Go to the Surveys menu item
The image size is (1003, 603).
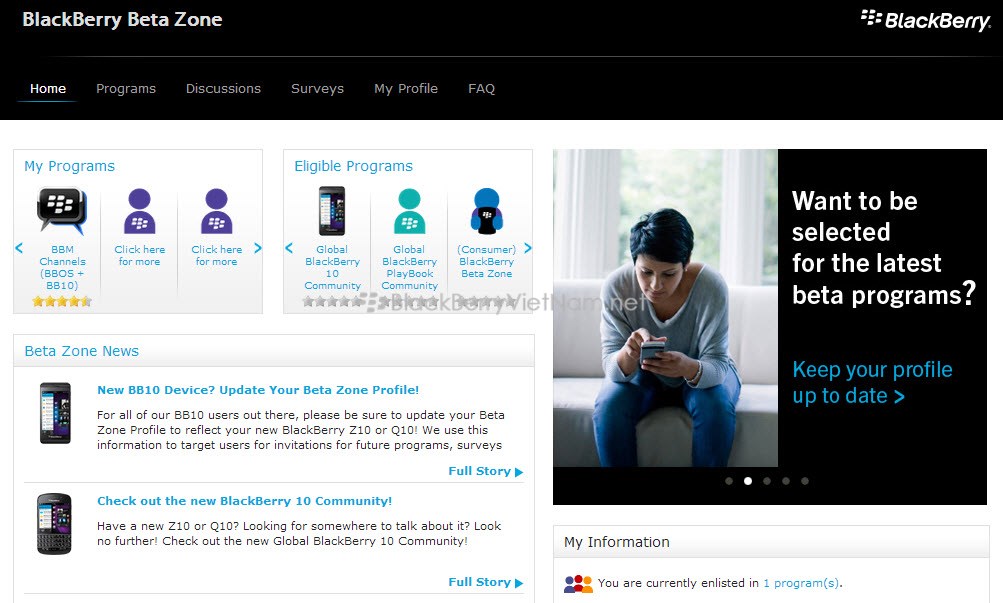pos(317,88)
